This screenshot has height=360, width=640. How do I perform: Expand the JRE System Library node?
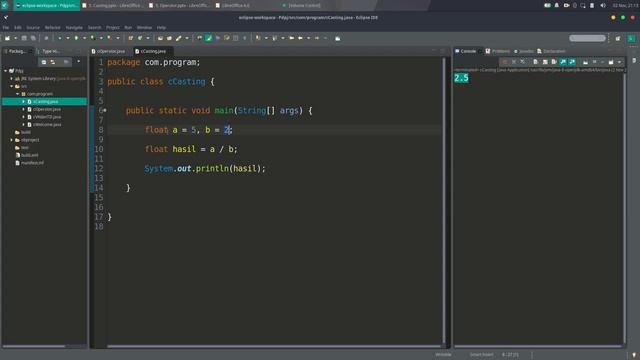coord(12,78)
